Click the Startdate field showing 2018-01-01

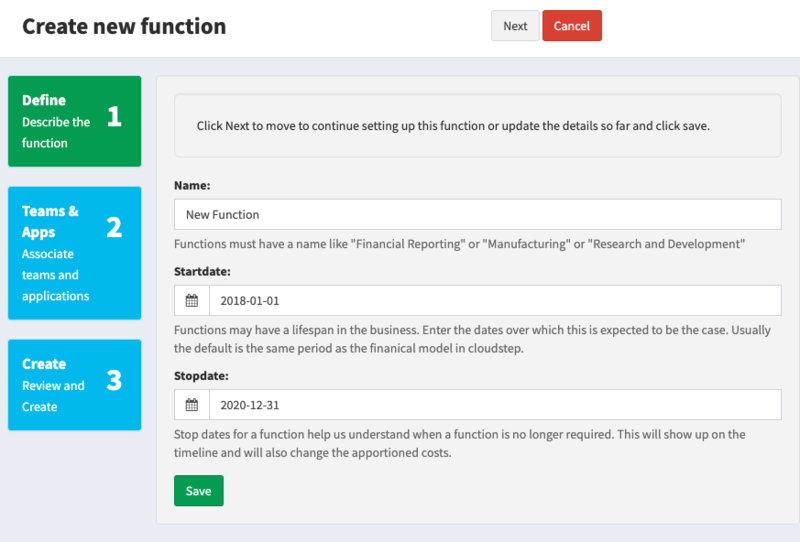(x=495, y=301)
